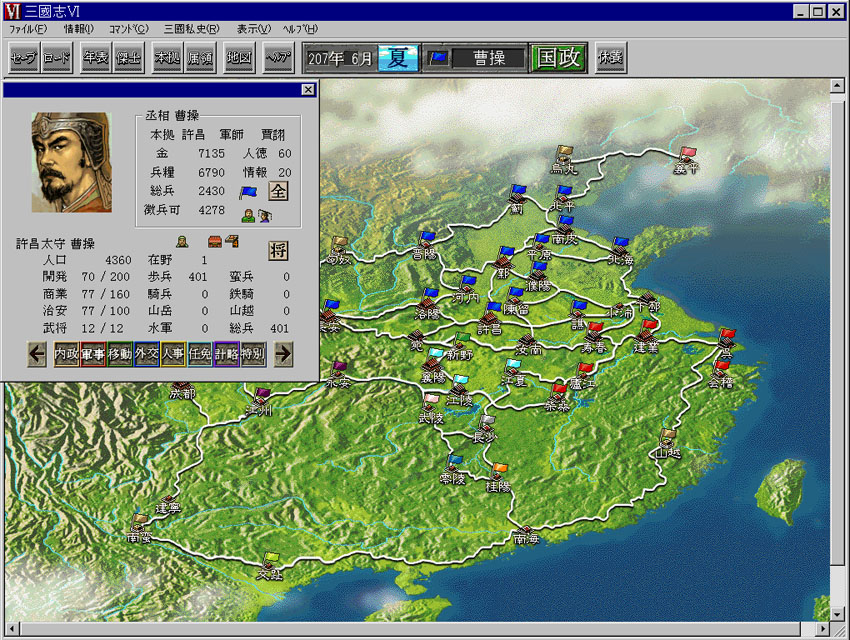Click the right arrow beside command buttons

click(283, 353)
